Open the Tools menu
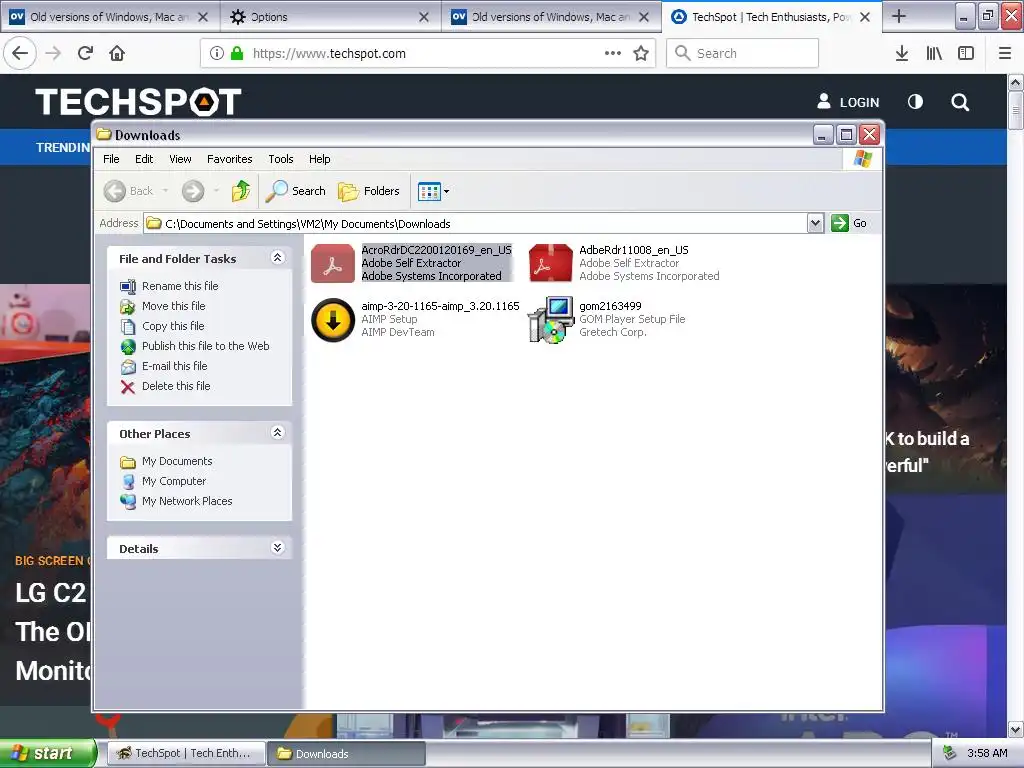The width and height of the screenshot is (1024, 768). pyautogui.click(x=281, y=159)
